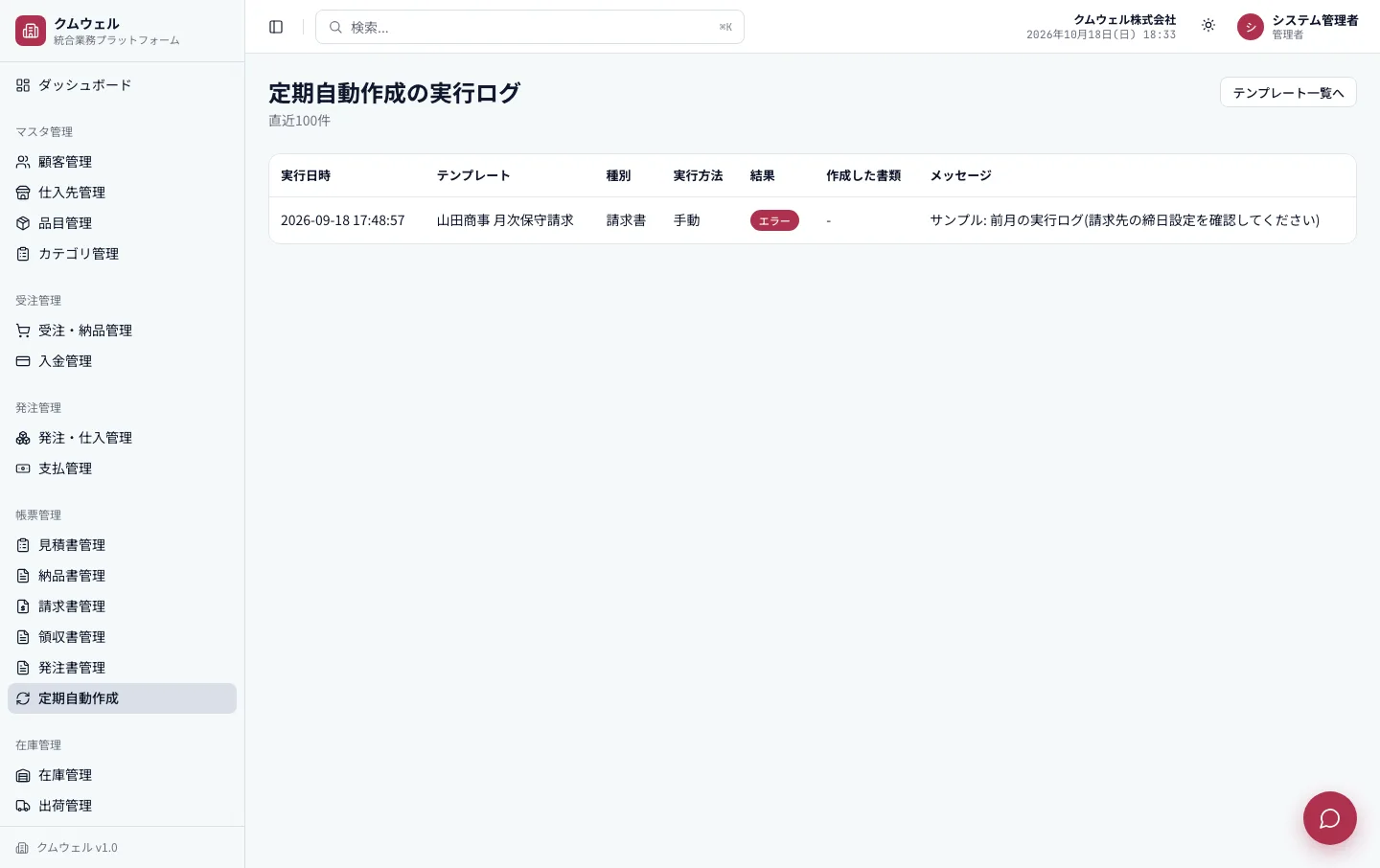The image size is (1380, 868).
Task: Click the 受注・納品管理 cart icon
Action: [23, 331]
